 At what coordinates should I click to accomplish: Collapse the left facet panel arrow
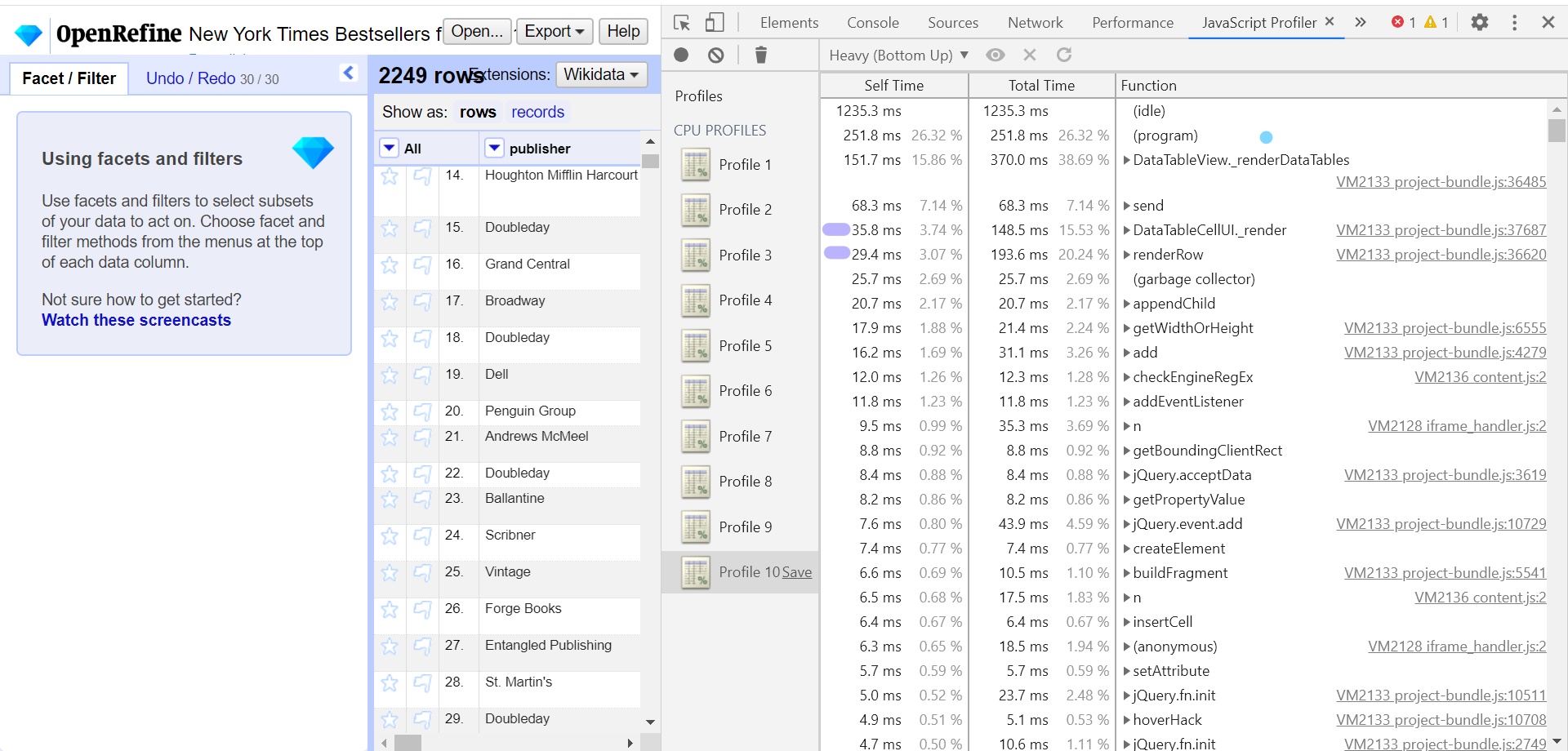tap(349, 73)
